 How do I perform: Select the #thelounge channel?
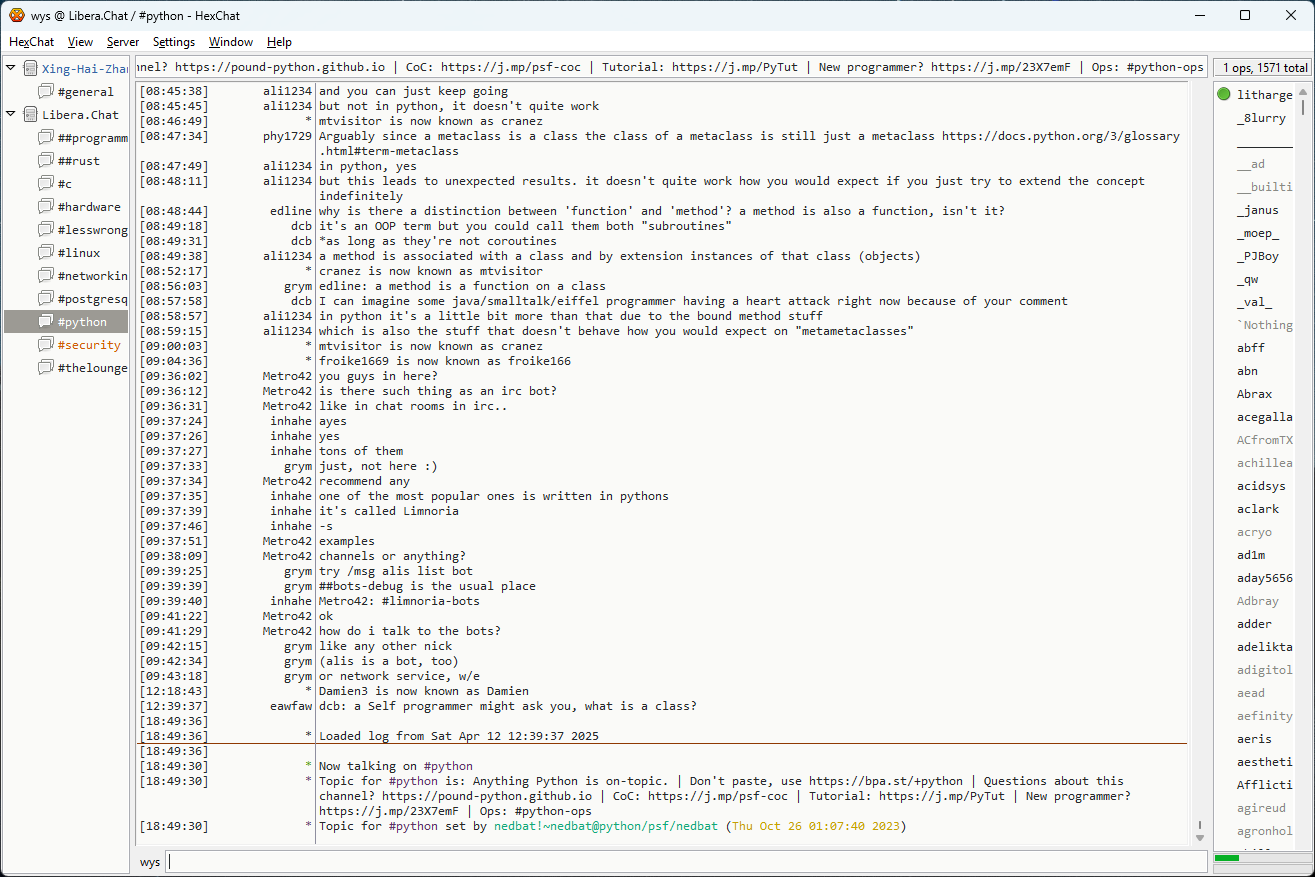(92, 368)
